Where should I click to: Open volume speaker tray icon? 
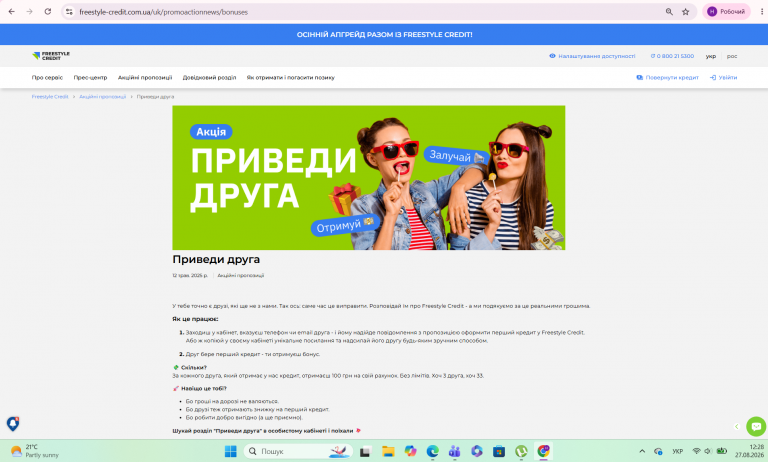click(x=708, y=451)
